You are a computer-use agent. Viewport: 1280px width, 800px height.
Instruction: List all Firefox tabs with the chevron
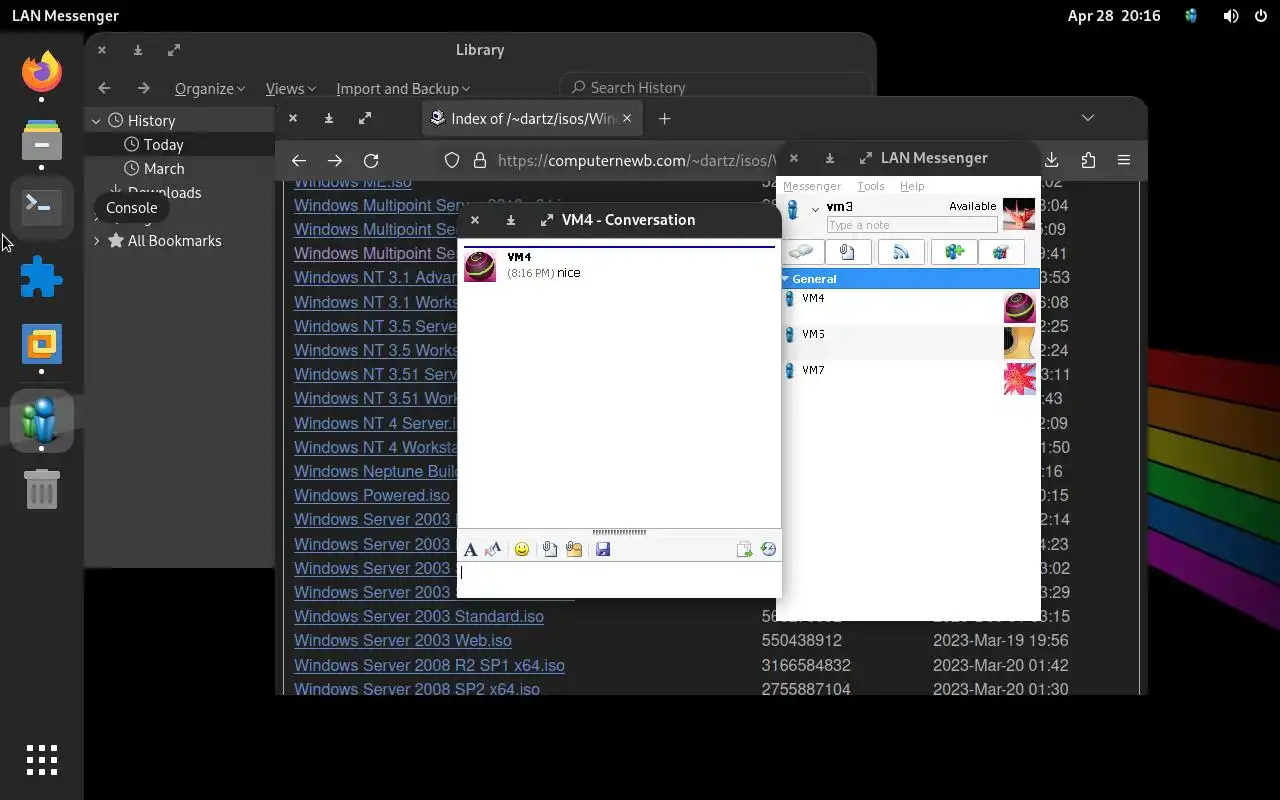1088,118
